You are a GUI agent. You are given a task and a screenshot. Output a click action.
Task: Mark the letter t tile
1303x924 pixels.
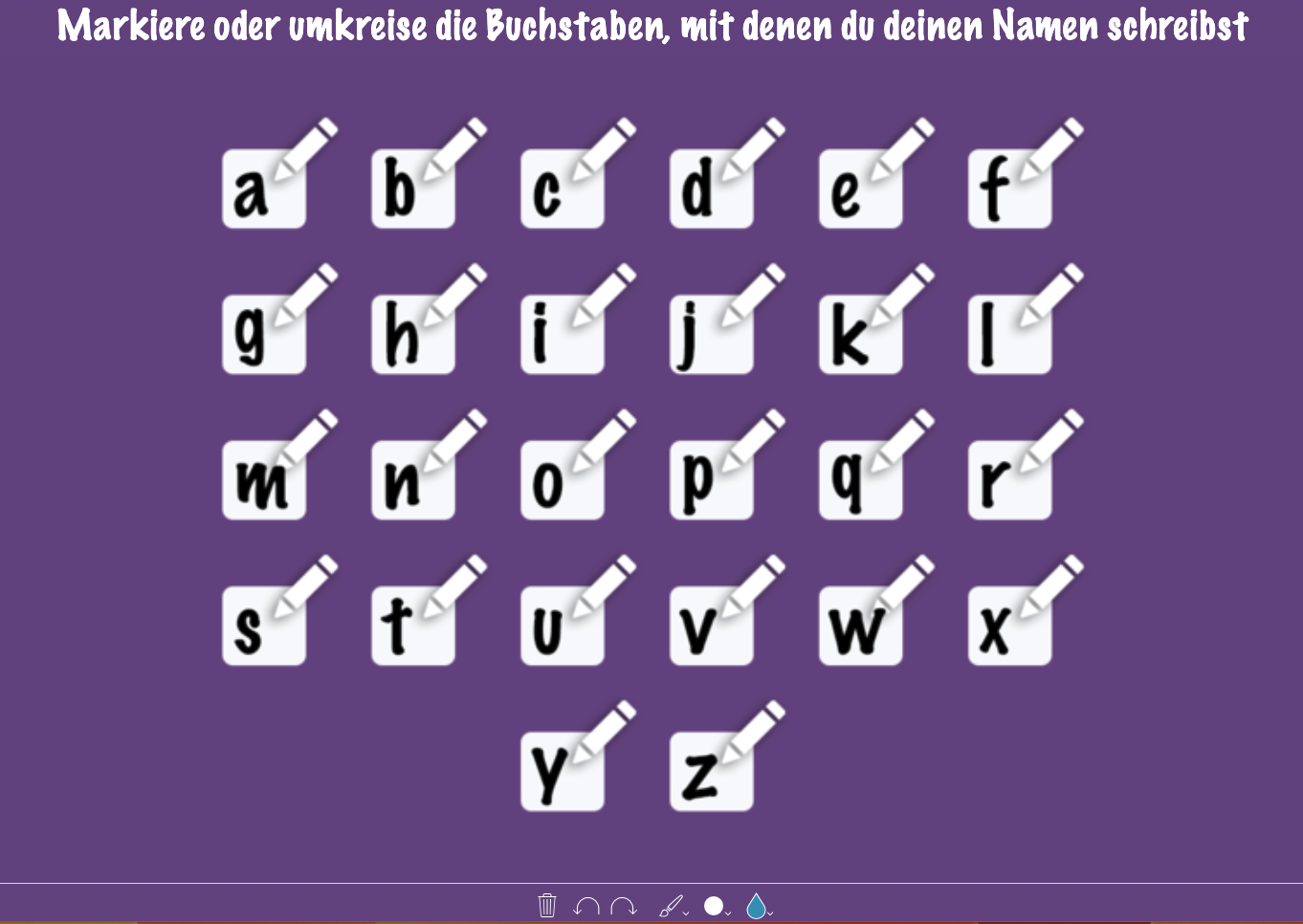click(413, 626)
